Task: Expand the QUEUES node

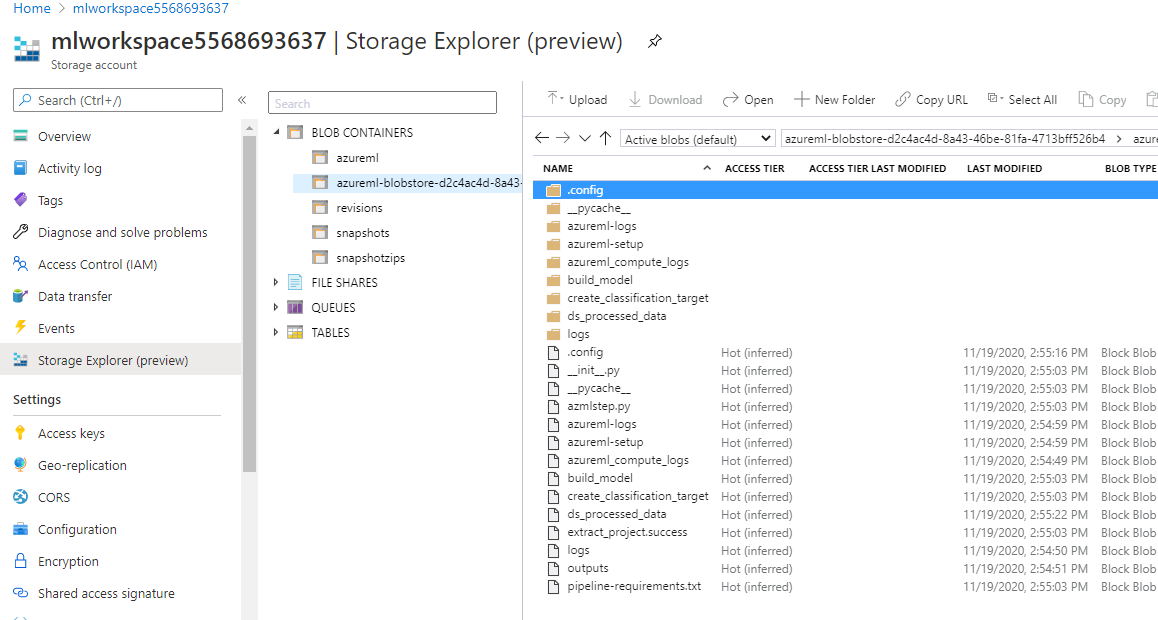Action: coord(276,307)
